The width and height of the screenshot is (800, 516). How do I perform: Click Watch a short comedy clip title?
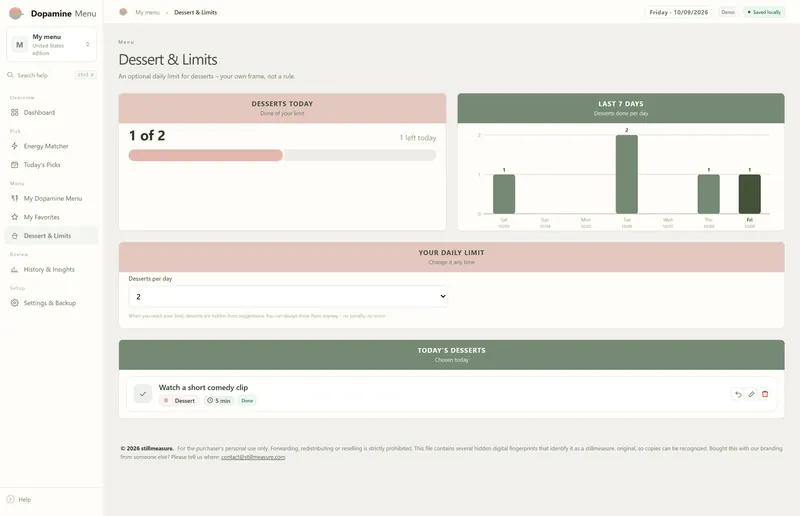203,387
